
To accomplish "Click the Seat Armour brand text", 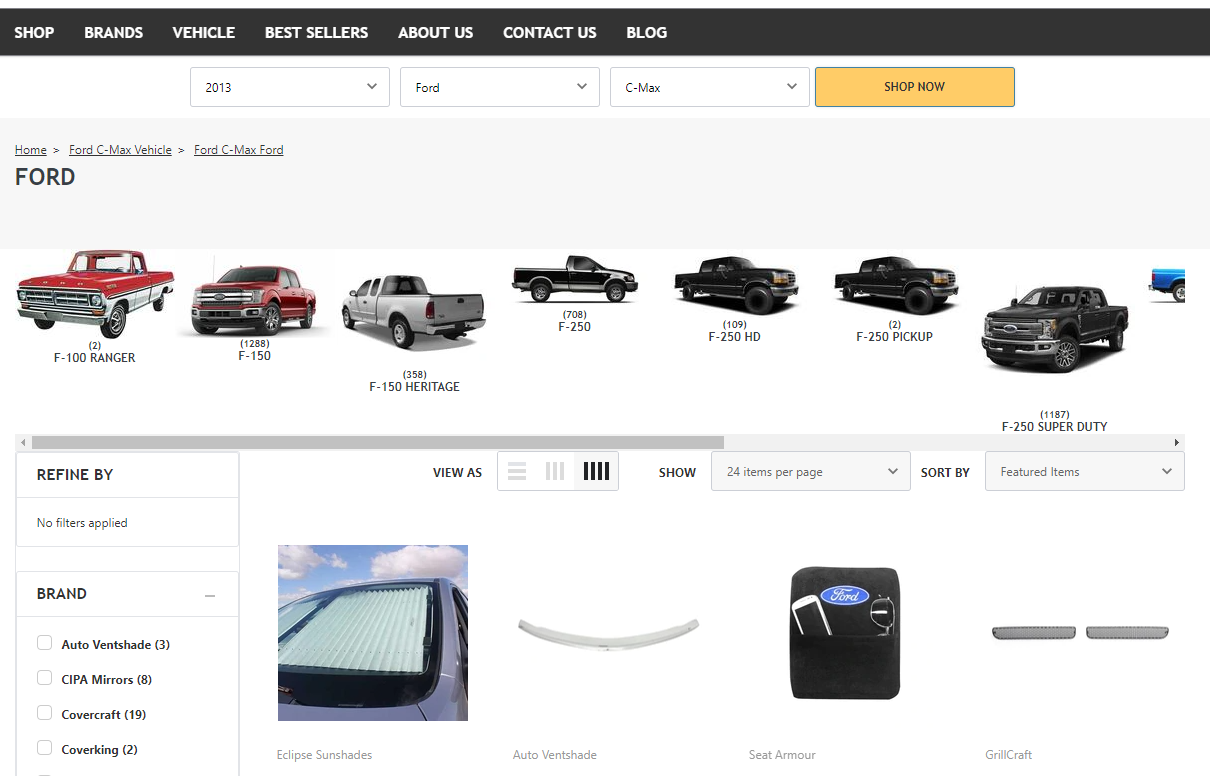I will tap(782, 755).
